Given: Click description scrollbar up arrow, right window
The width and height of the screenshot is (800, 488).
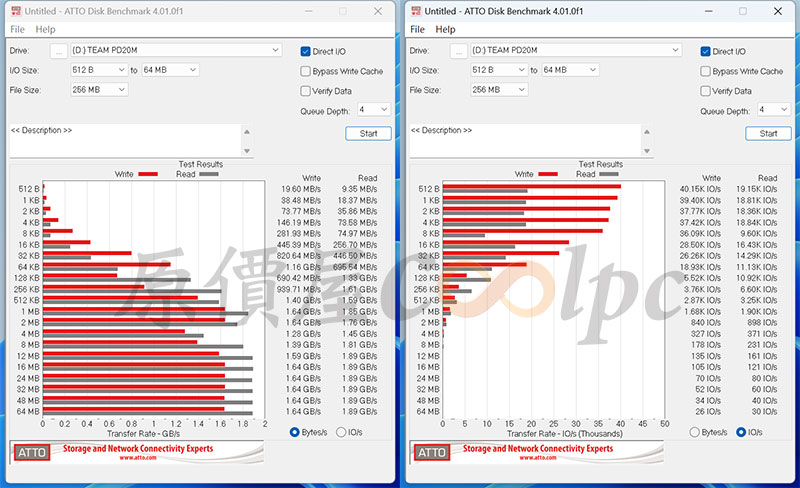Looking at the screenshot, I should tap(647, 132).
